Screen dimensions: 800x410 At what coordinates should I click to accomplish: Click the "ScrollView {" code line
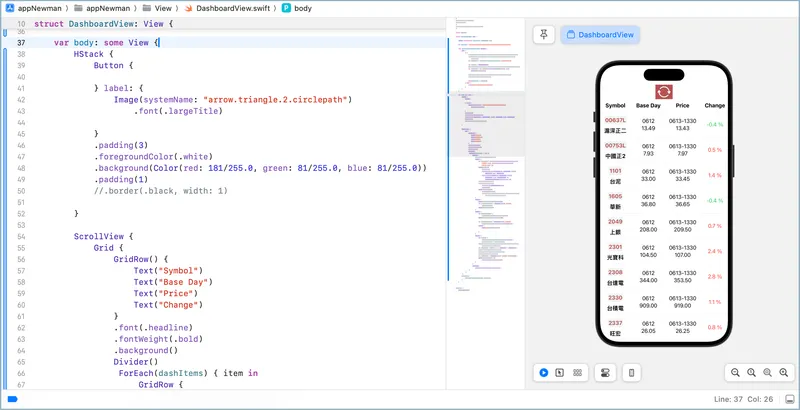click(104, 237)
